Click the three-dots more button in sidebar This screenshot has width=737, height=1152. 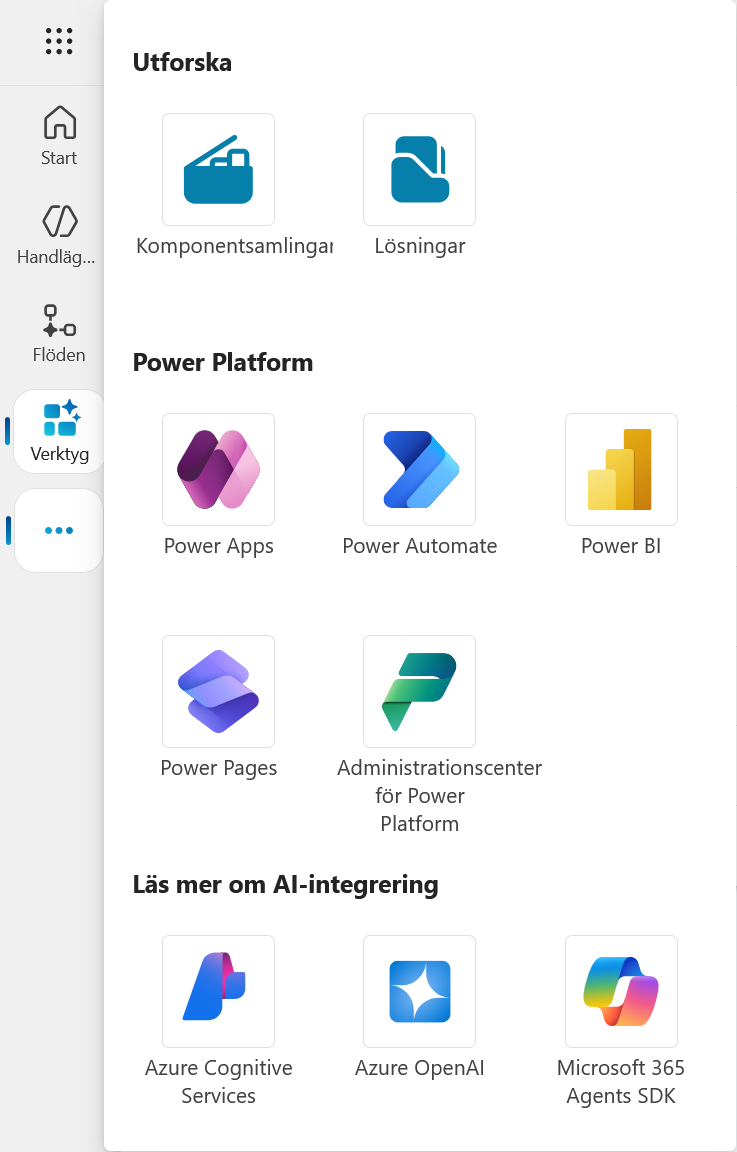59,530
